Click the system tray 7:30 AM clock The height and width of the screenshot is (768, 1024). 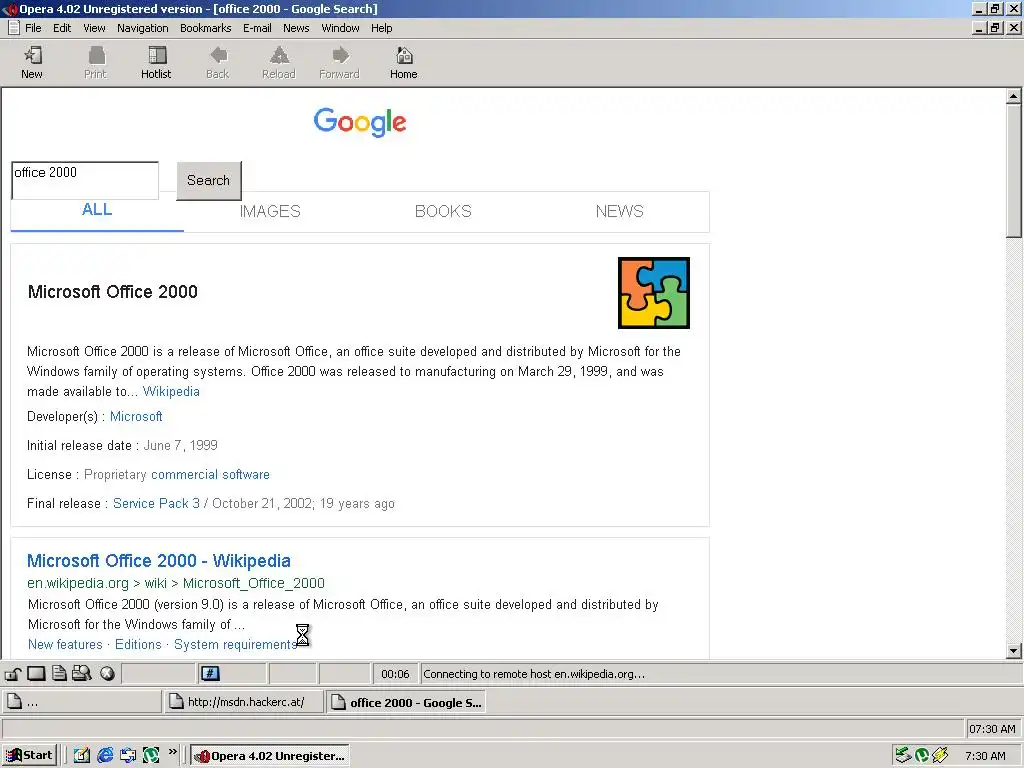click(x=985, y=756)
